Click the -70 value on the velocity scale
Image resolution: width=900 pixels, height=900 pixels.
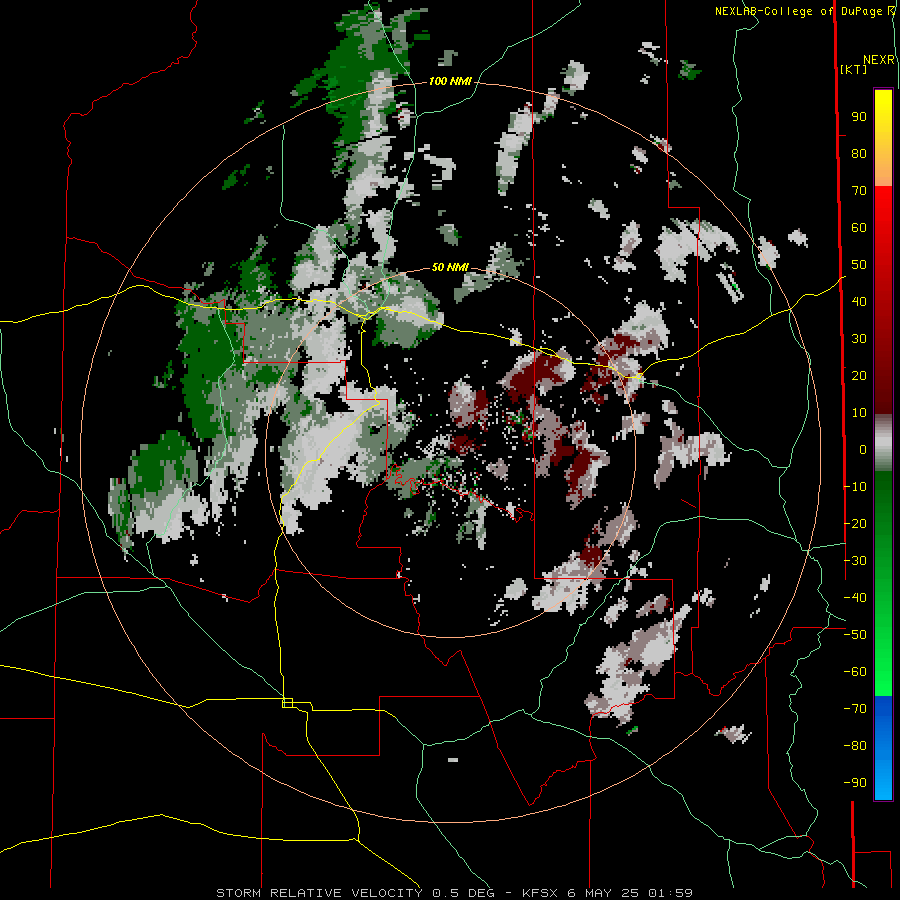coord(855,709)
